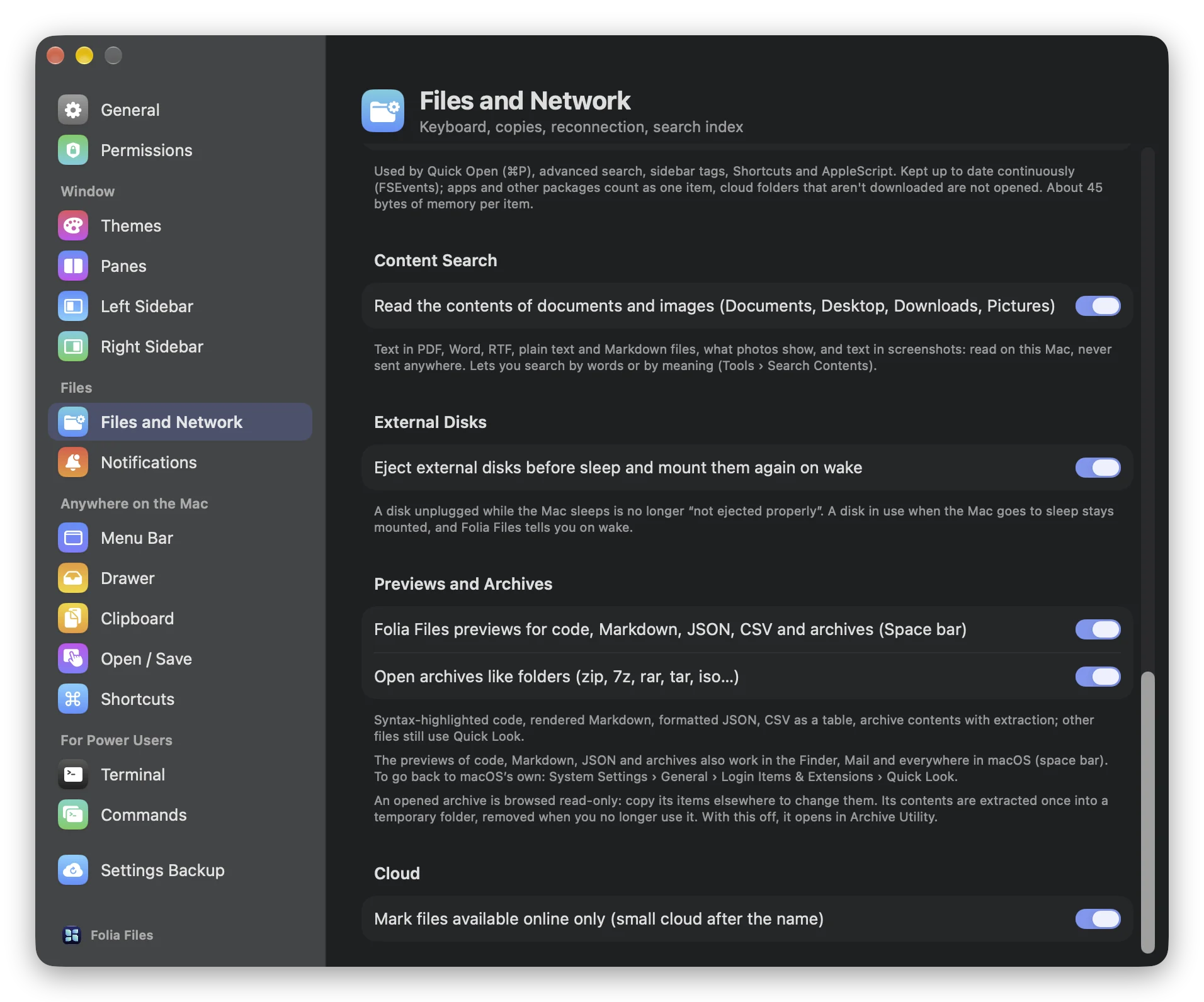Click the 'For Power Users' section label
Image resolution: width=1204 pixels, height=1002 pixels.
pyautogui.click(x=116, y=740)
